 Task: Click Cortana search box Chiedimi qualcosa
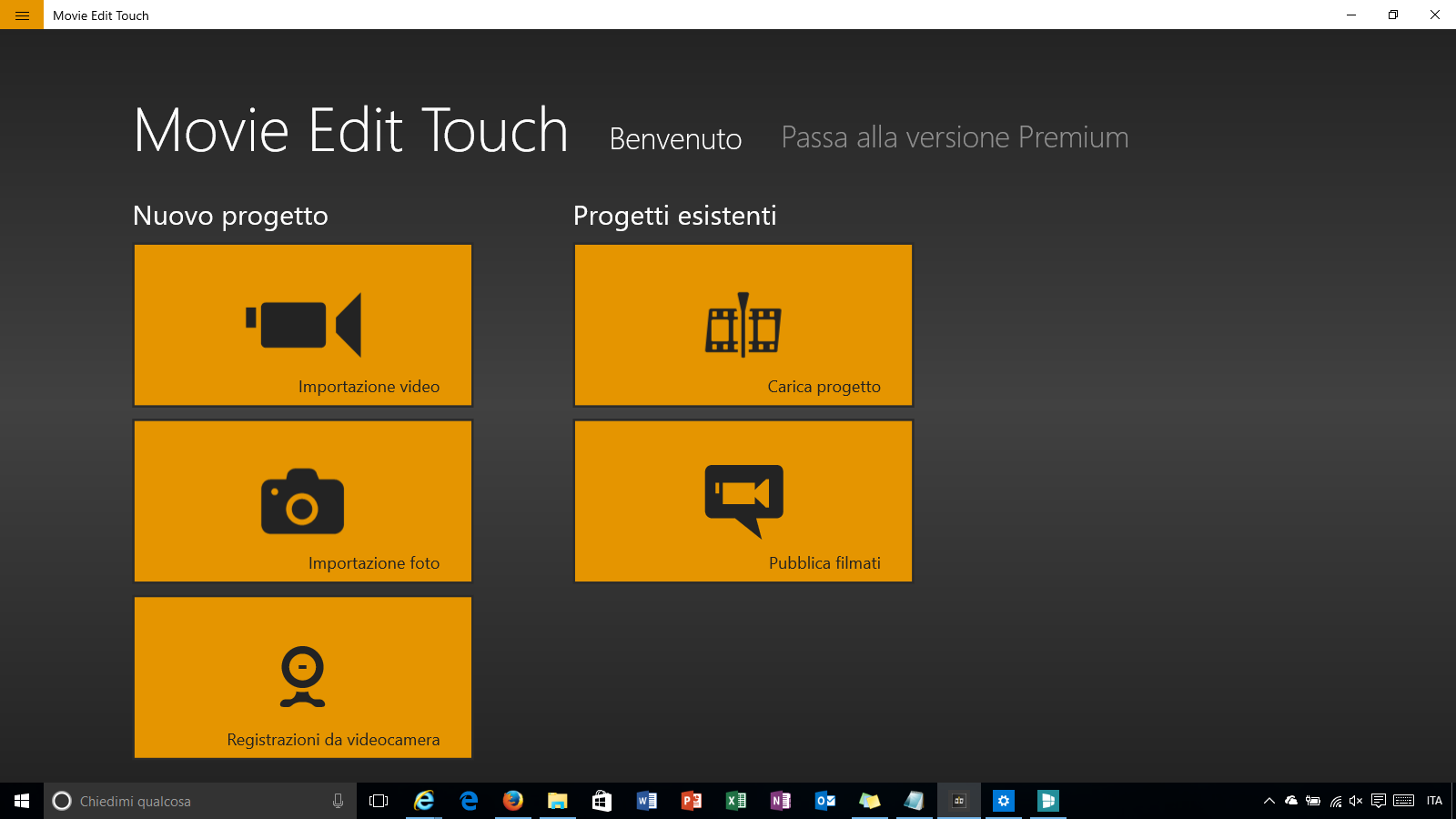point(200,801)
